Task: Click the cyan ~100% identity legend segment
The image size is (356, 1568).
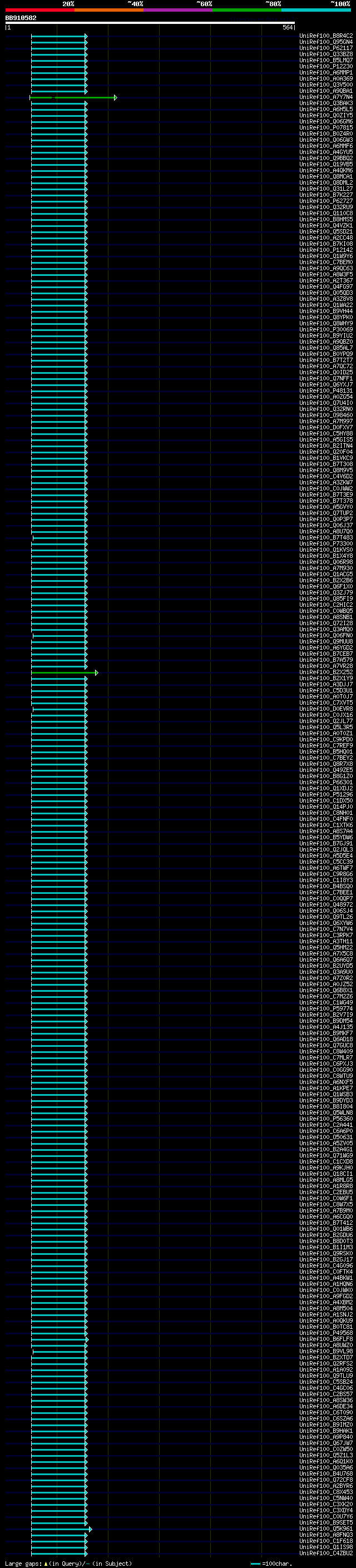Action: (x=317, y=10)
